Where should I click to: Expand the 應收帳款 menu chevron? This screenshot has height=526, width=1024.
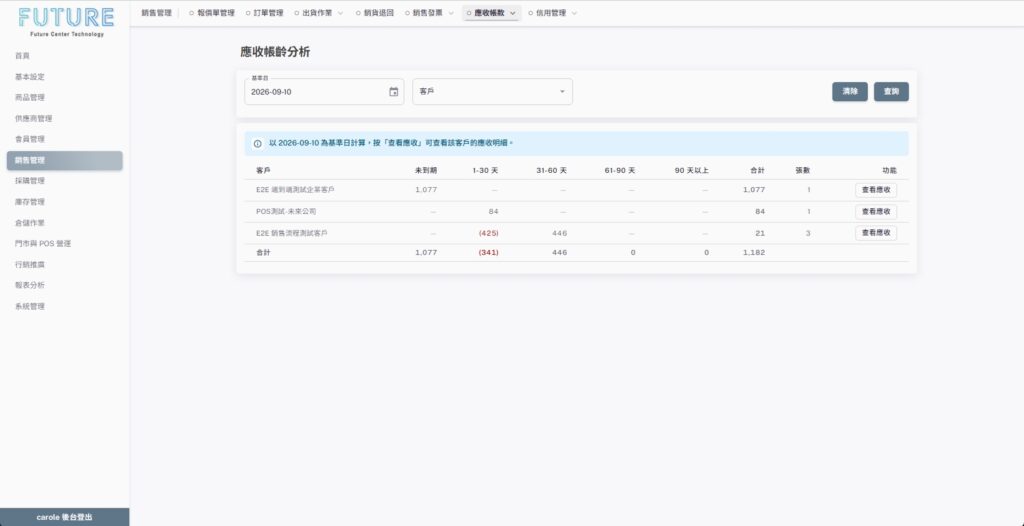coord(512,13)
